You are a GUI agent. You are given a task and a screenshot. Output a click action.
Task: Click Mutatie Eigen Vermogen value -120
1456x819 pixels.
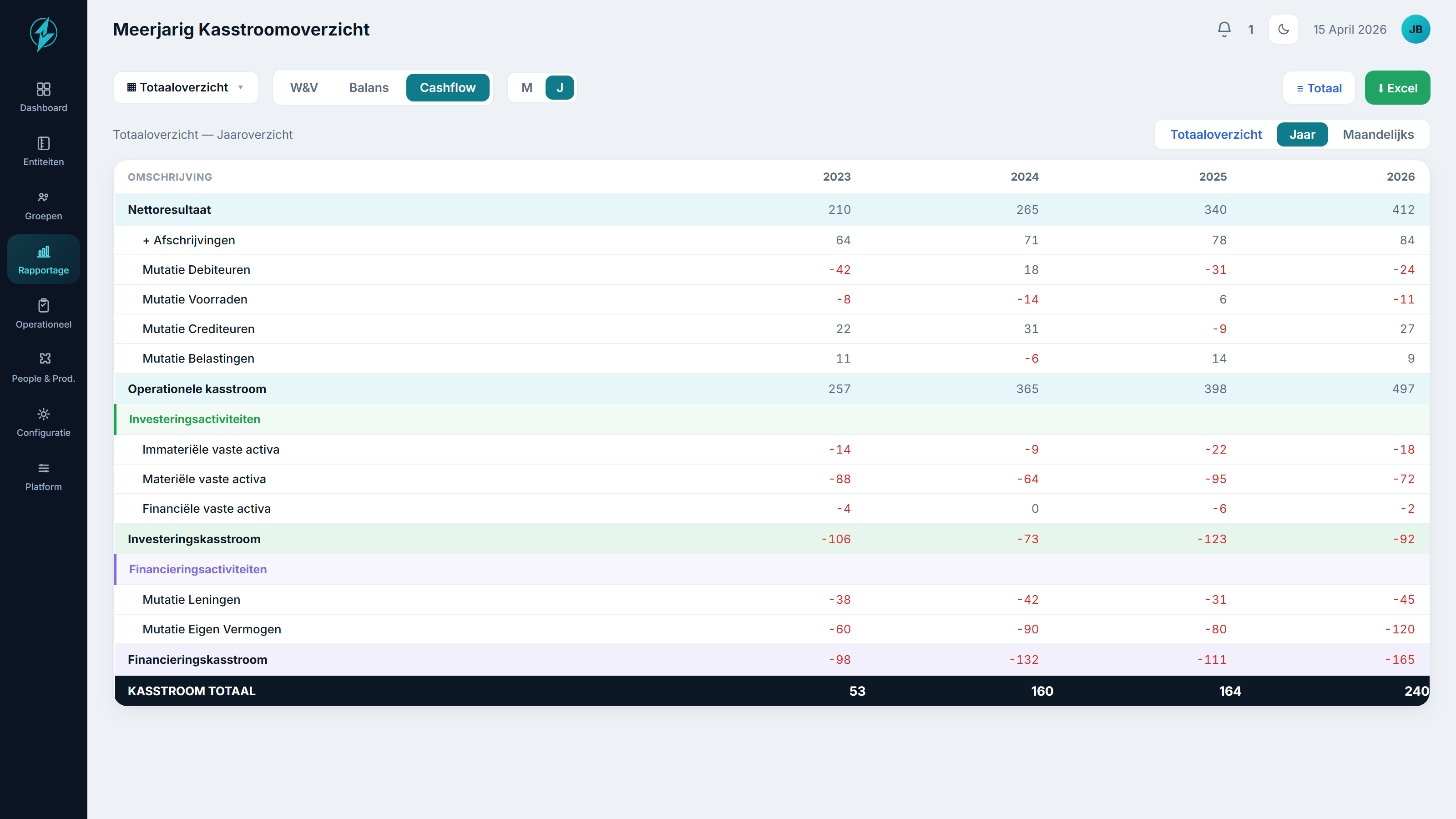pyautogui.click(x=1400, y=629)
